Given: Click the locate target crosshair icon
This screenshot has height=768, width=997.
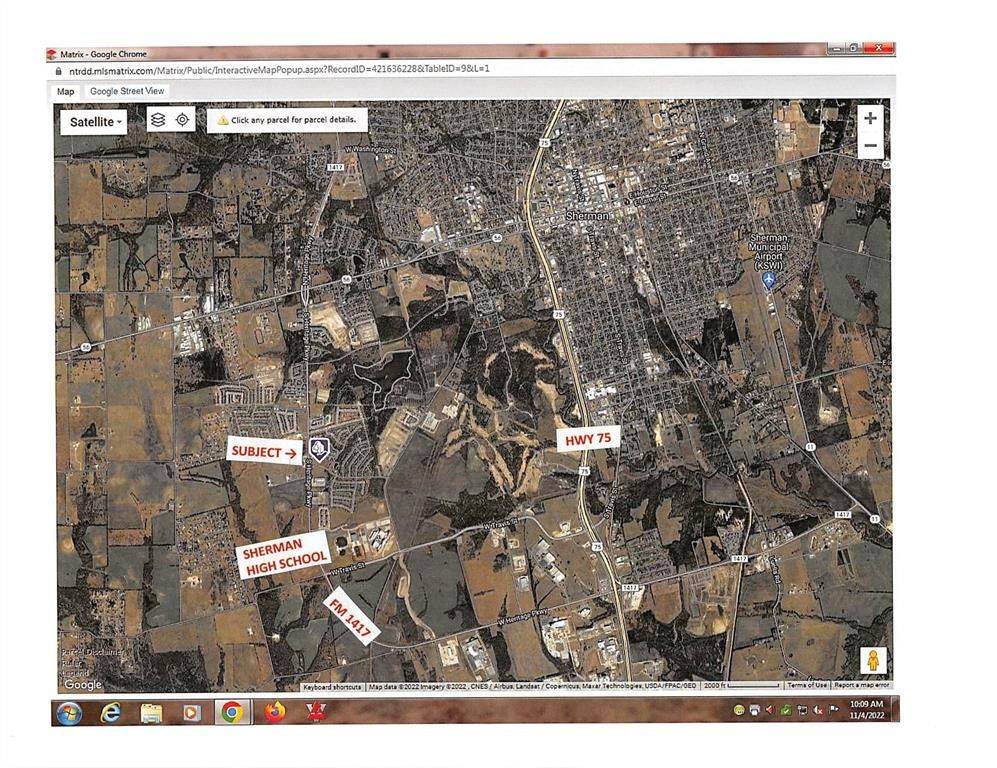Looking at the screenshot, I should click(x=182, y=120).
